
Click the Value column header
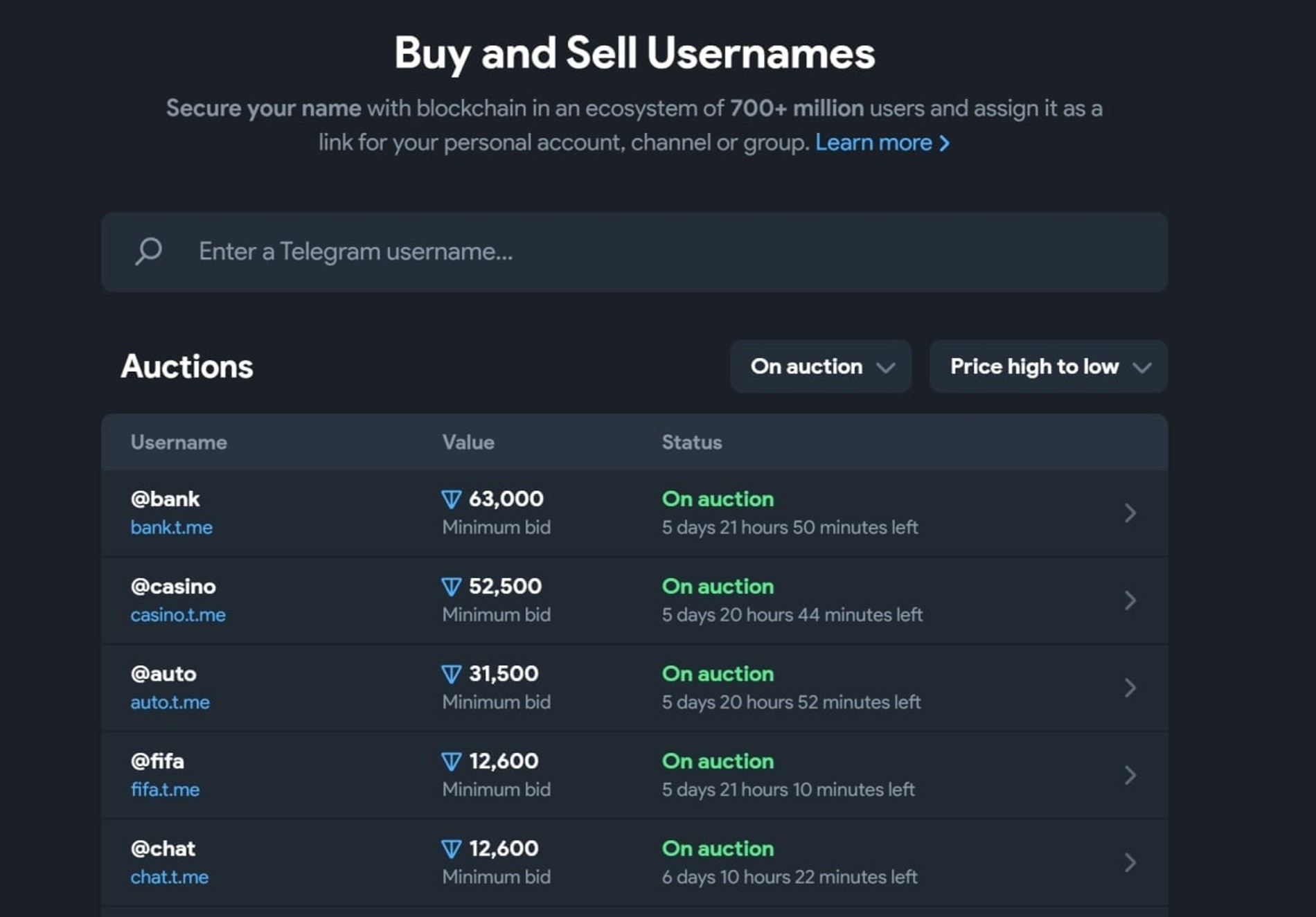pyautogui.click(x=468, y=443)
